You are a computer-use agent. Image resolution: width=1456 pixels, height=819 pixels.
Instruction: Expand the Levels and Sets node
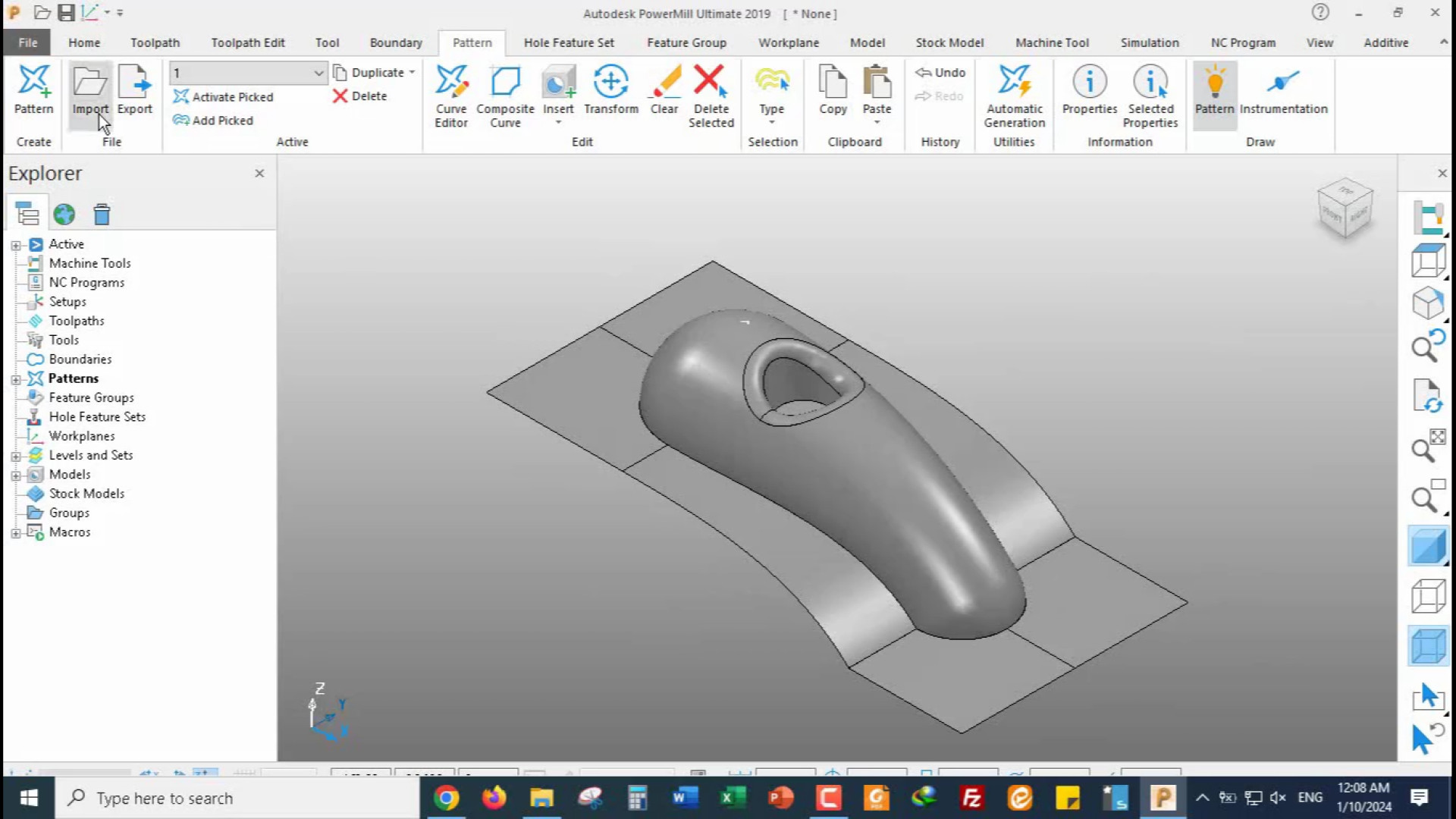(15, 456)
